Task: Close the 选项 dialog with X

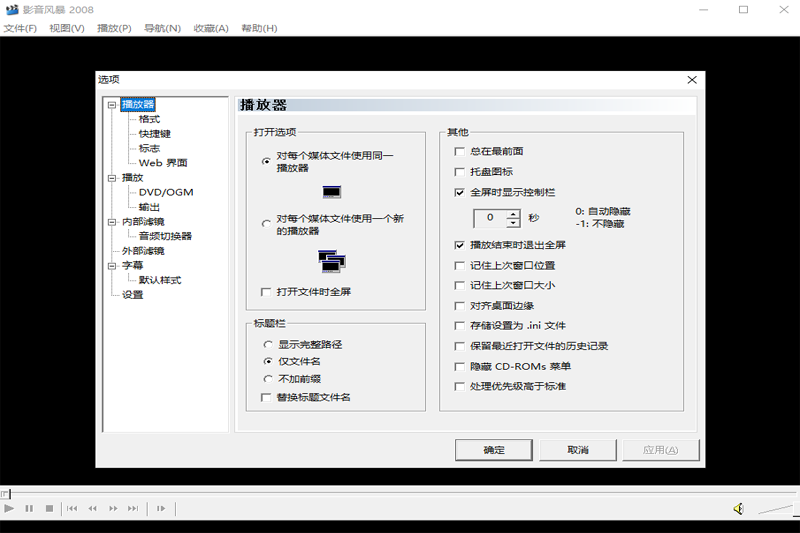Action: pos(692,80)
